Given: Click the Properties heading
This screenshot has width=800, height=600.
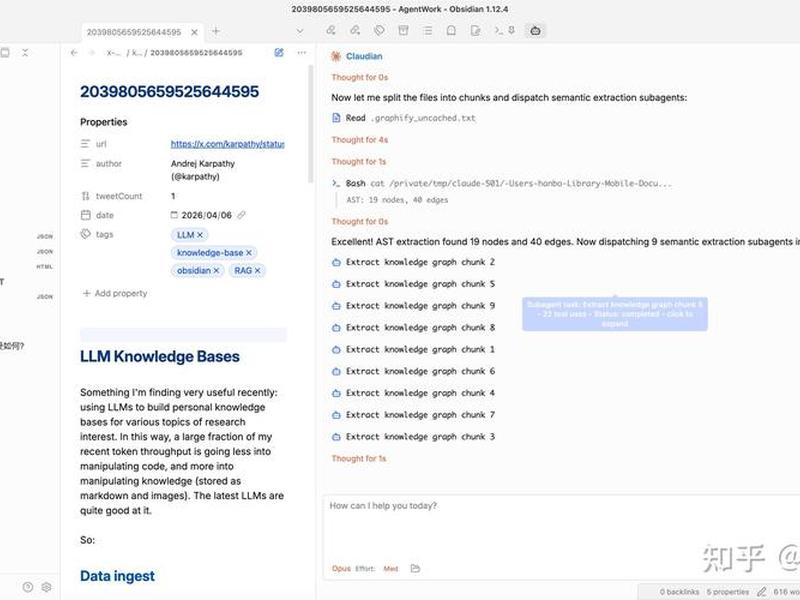Looking at the screenshot, I should click(x=104, y=122).
